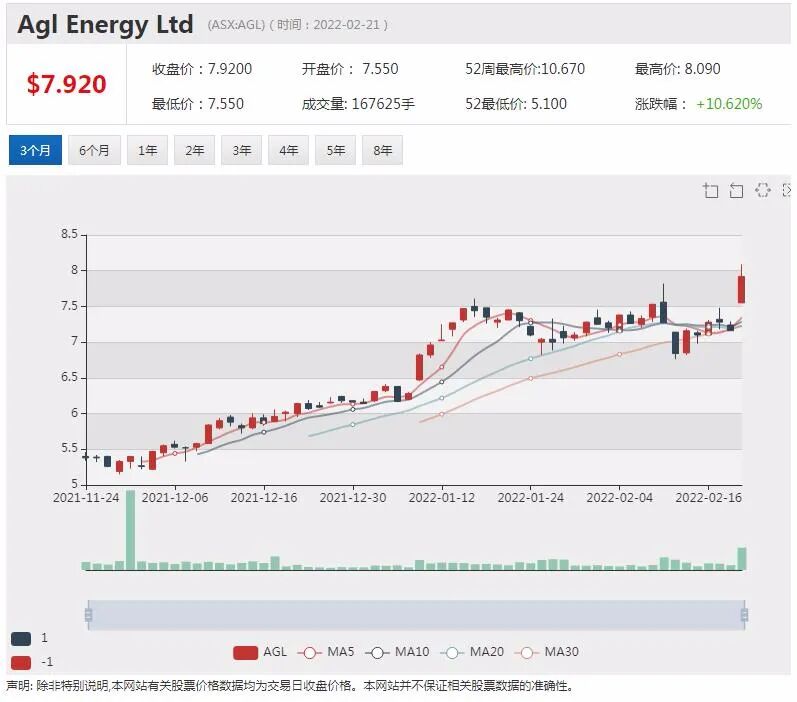Choose the 5年 time range tab
The width and height of the screenshot is (797, 702).
pos(335,150)
